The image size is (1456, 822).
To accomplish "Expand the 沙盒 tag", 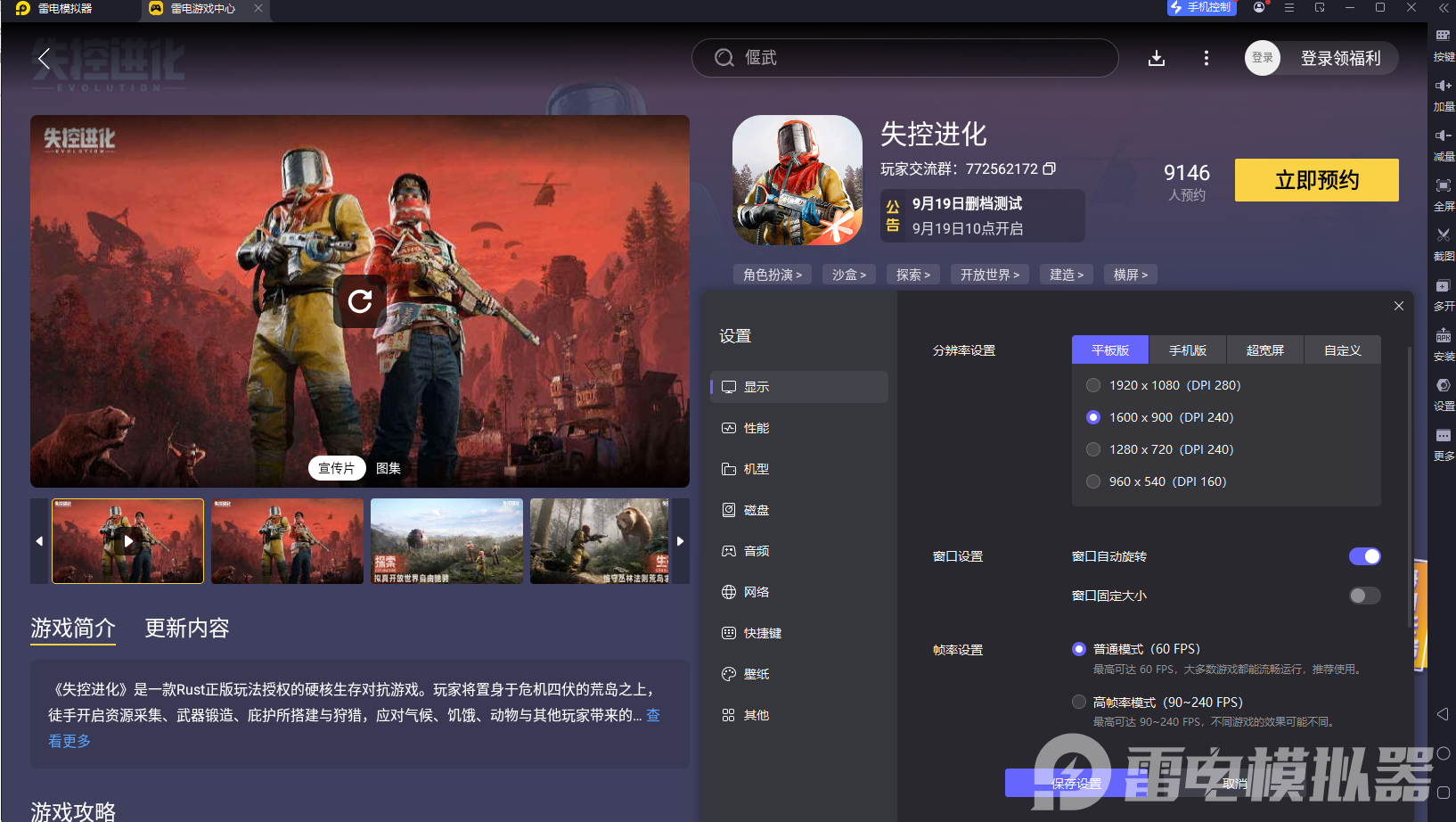I will (849, 275).
